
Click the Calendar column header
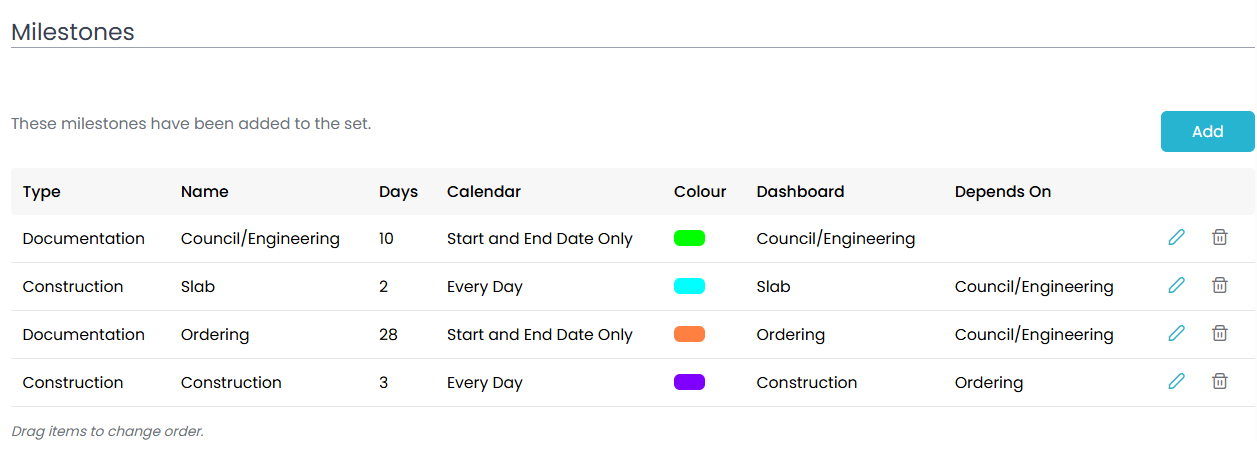pos(483,192)
